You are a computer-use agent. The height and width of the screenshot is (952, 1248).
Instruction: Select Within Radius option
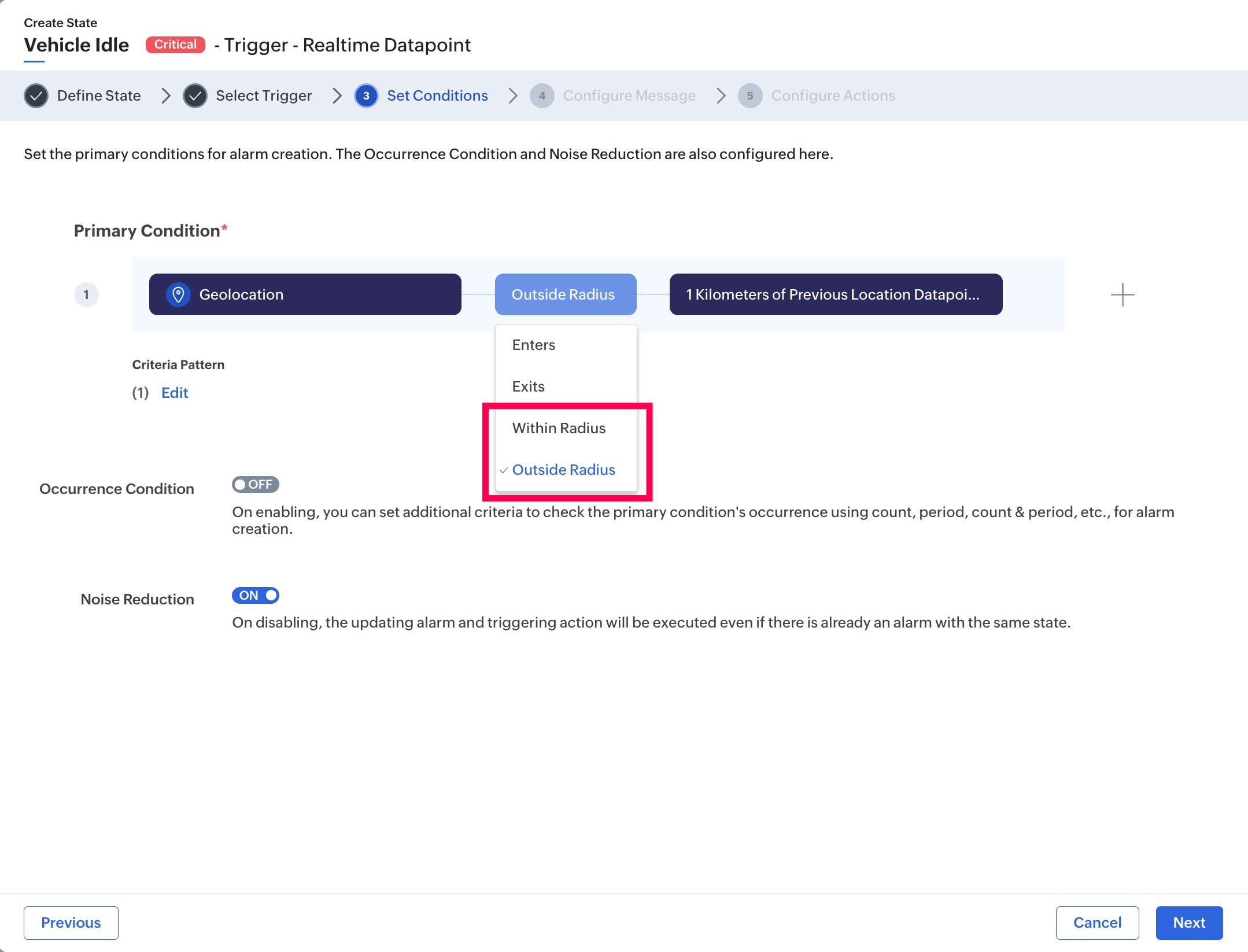(559, 429)
